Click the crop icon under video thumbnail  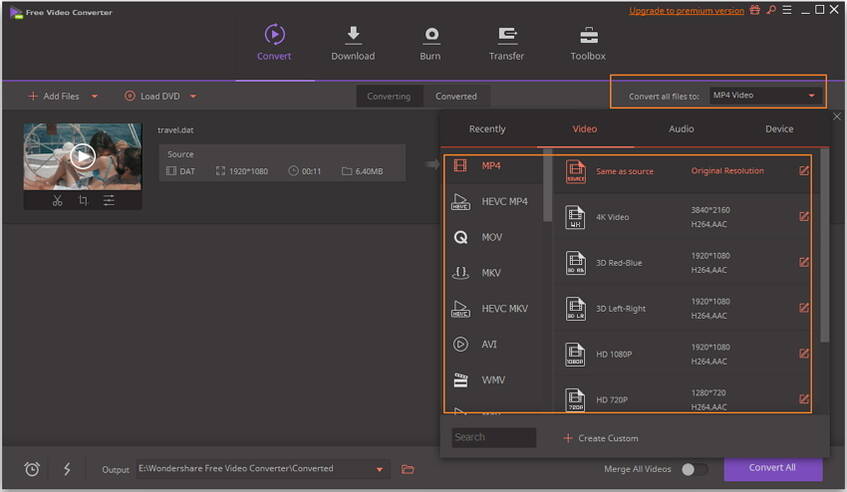[83, 200]
